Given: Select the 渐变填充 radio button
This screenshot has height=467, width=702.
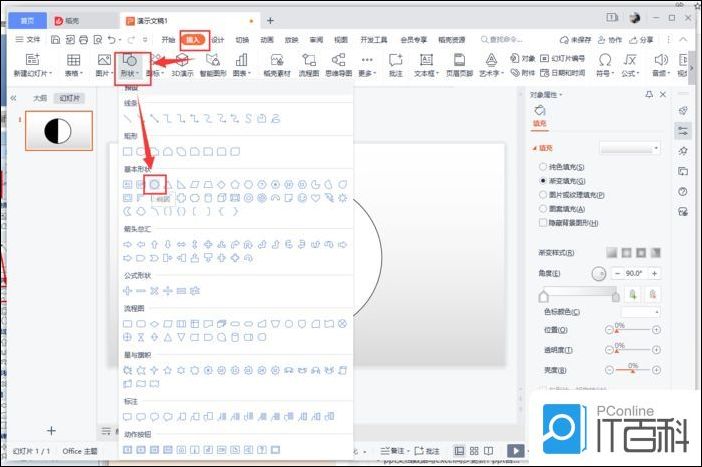Looking at the screenshot, I should point(543,181).
